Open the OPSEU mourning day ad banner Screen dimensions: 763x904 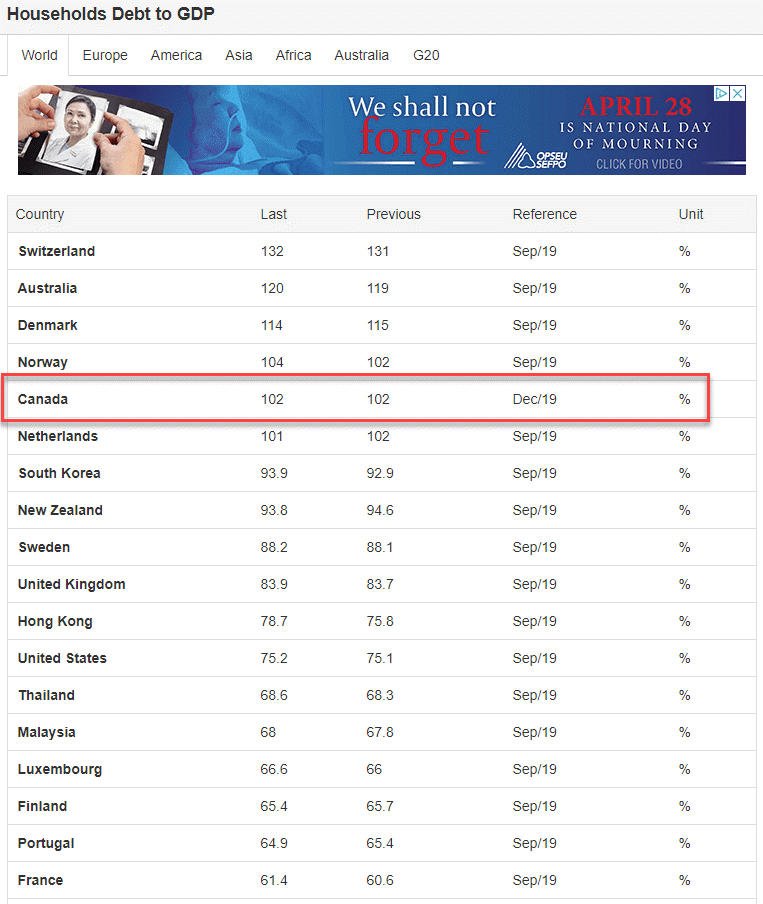(382, 130)
